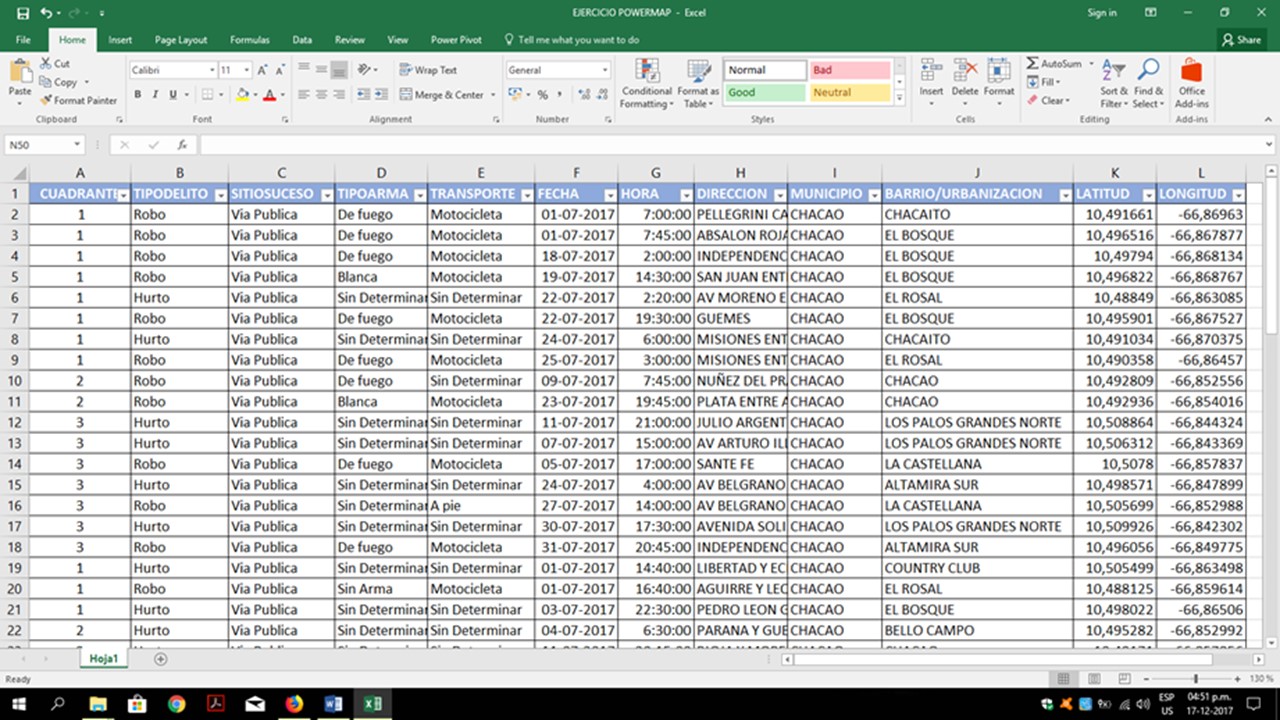Click the Format as Table icon
The width and height of the screenshot is (1280, 720).
(x=698, y=82)
